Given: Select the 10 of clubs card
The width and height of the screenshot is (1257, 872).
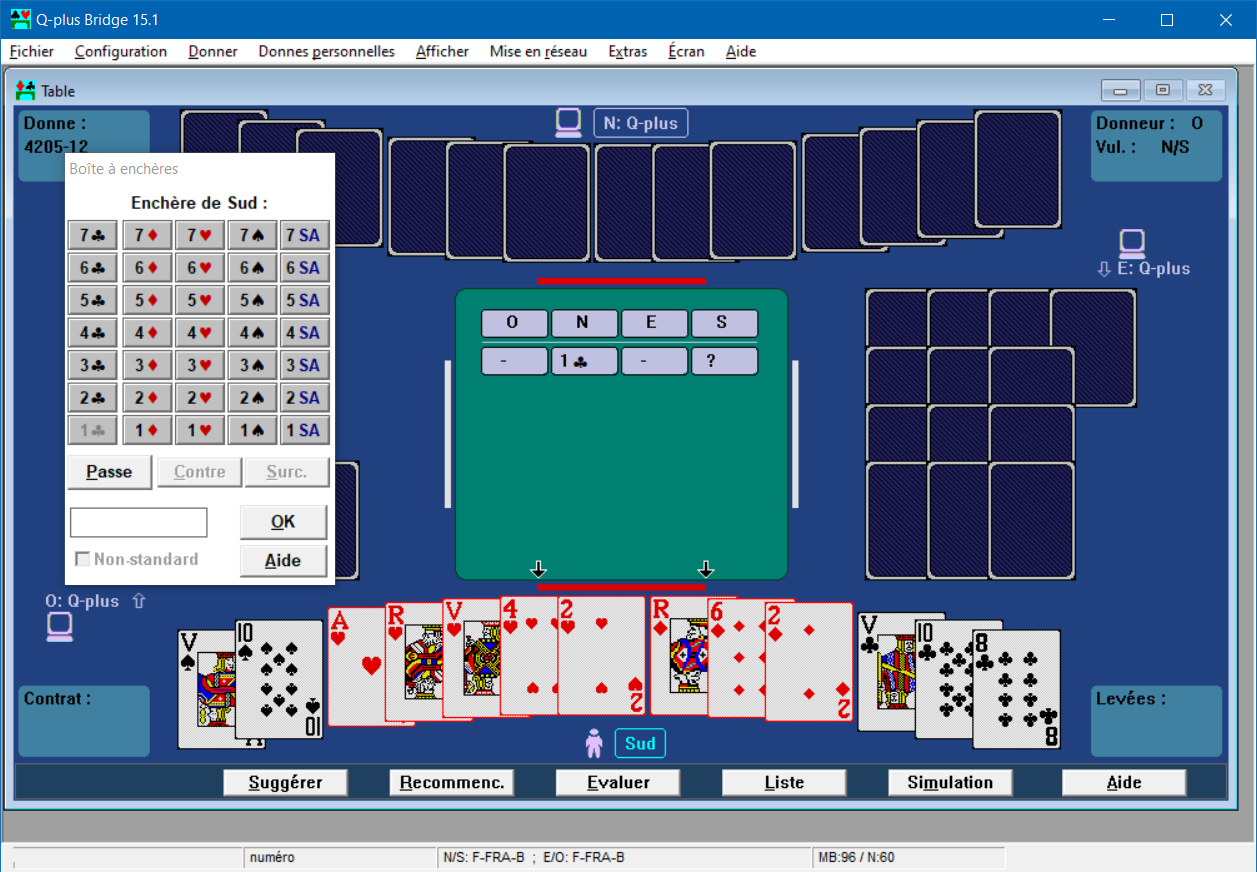Looking at the screenshot, I should 944,680.
